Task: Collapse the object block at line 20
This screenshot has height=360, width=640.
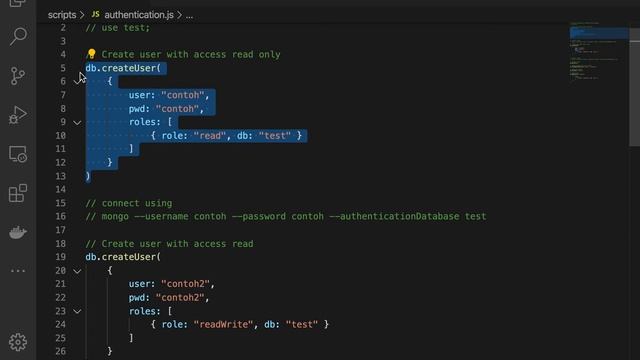Action: click(x=77, y=271)
